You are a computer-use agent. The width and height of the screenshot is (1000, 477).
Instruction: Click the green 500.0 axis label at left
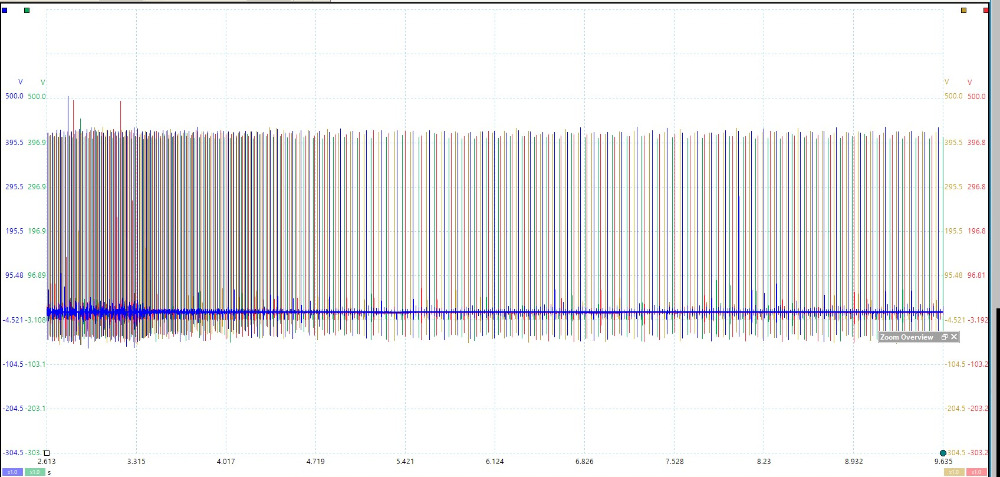pos(37,97)
